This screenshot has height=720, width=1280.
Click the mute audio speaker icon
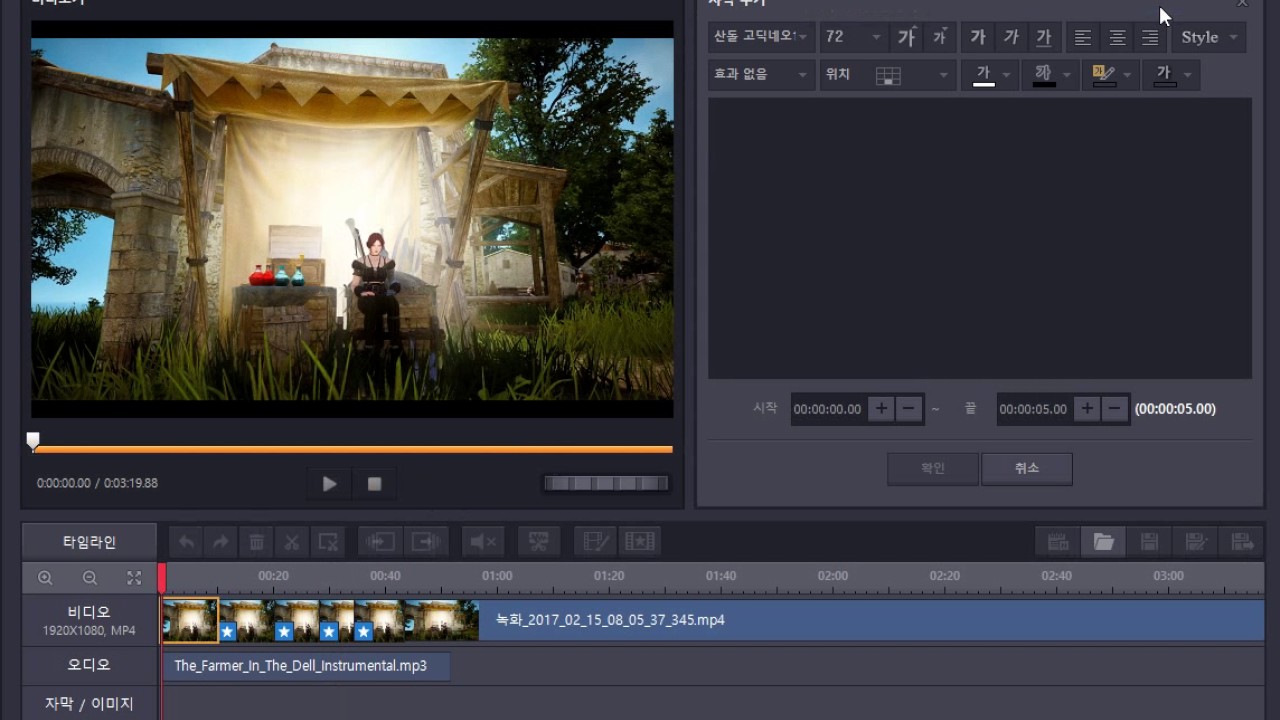point(483,542)
